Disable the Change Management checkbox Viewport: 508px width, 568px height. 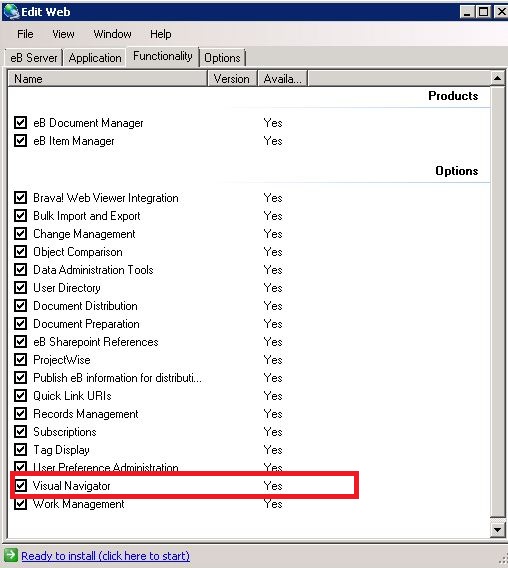pyautogui.click(x=21, y=234)
